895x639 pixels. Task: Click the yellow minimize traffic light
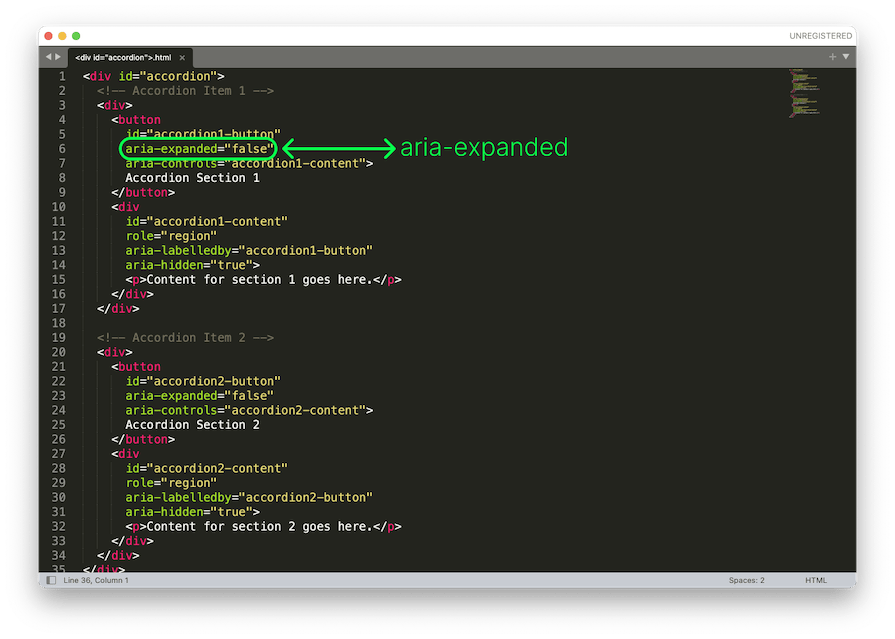(60, 35)
